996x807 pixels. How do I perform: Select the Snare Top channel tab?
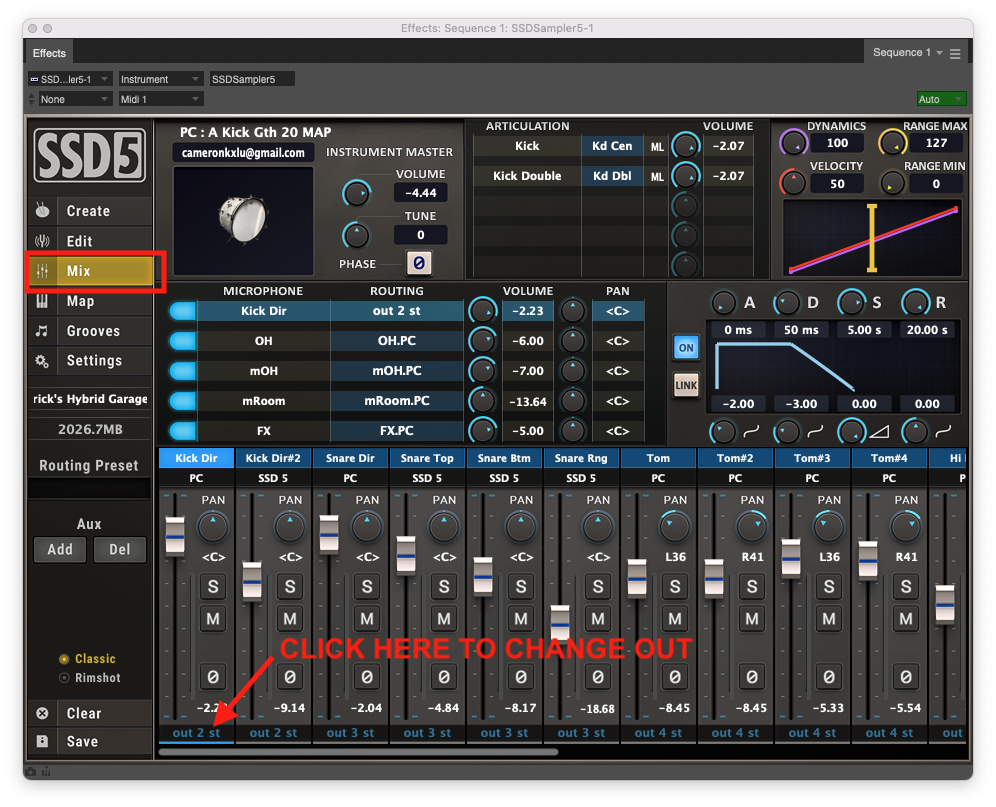(x=427, y=458)
